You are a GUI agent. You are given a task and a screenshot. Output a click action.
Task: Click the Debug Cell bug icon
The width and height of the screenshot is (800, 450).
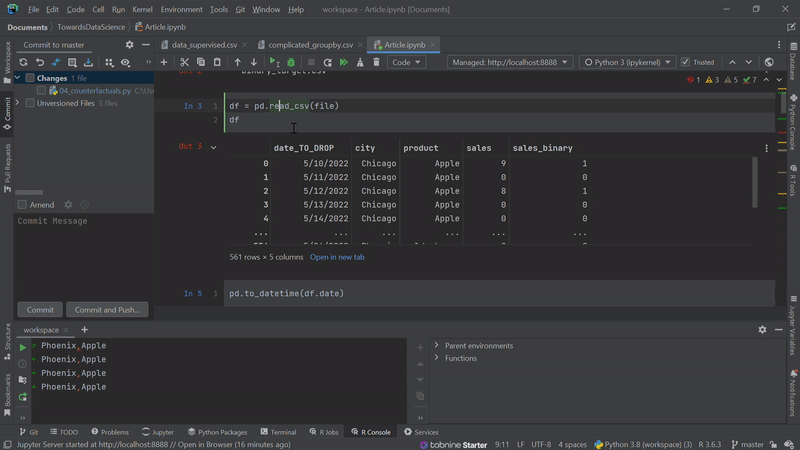pyautogui.click(x=291, y=62)
